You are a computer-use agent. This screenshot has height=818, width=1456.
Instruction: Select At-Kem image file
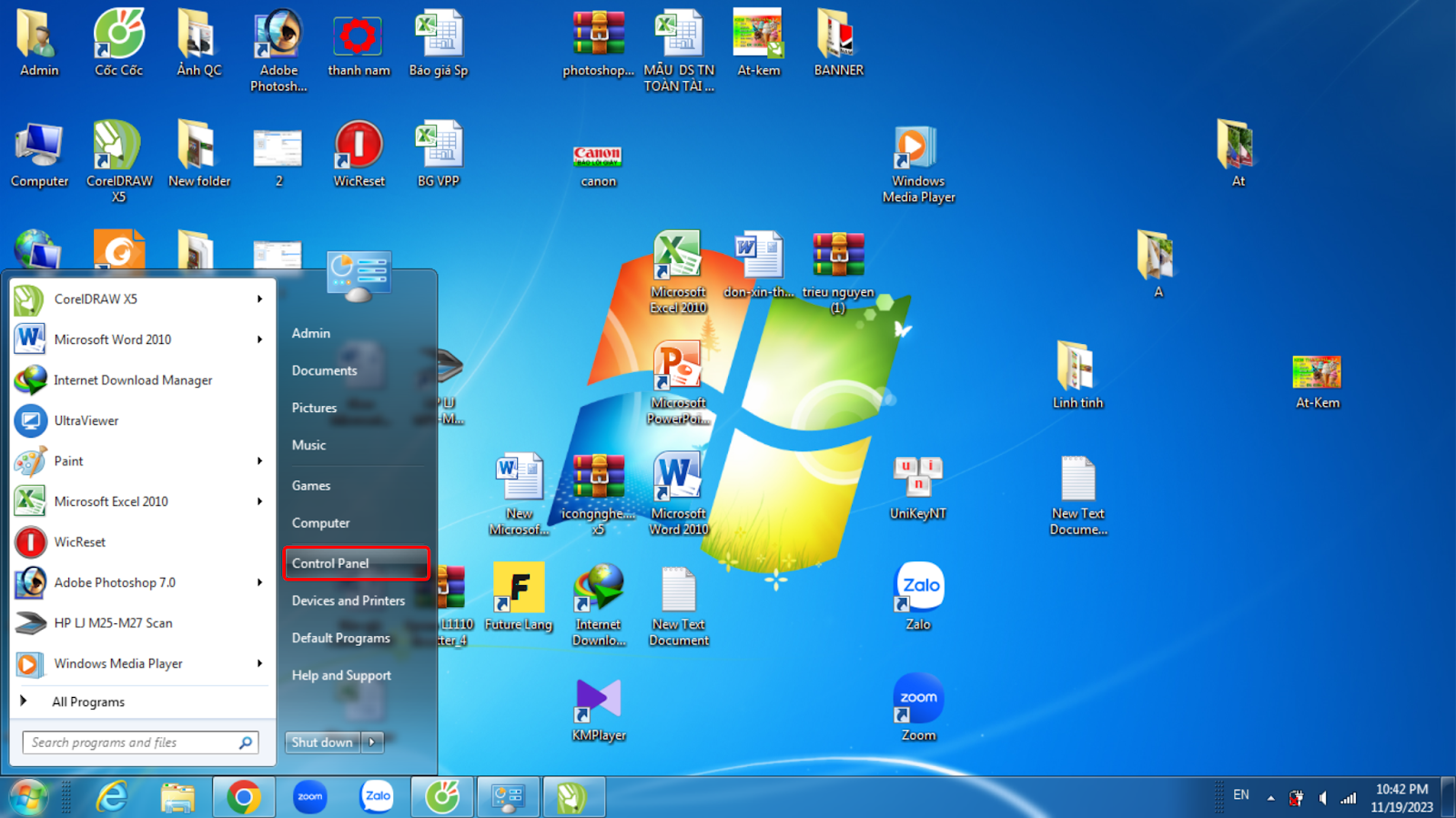1317,380
